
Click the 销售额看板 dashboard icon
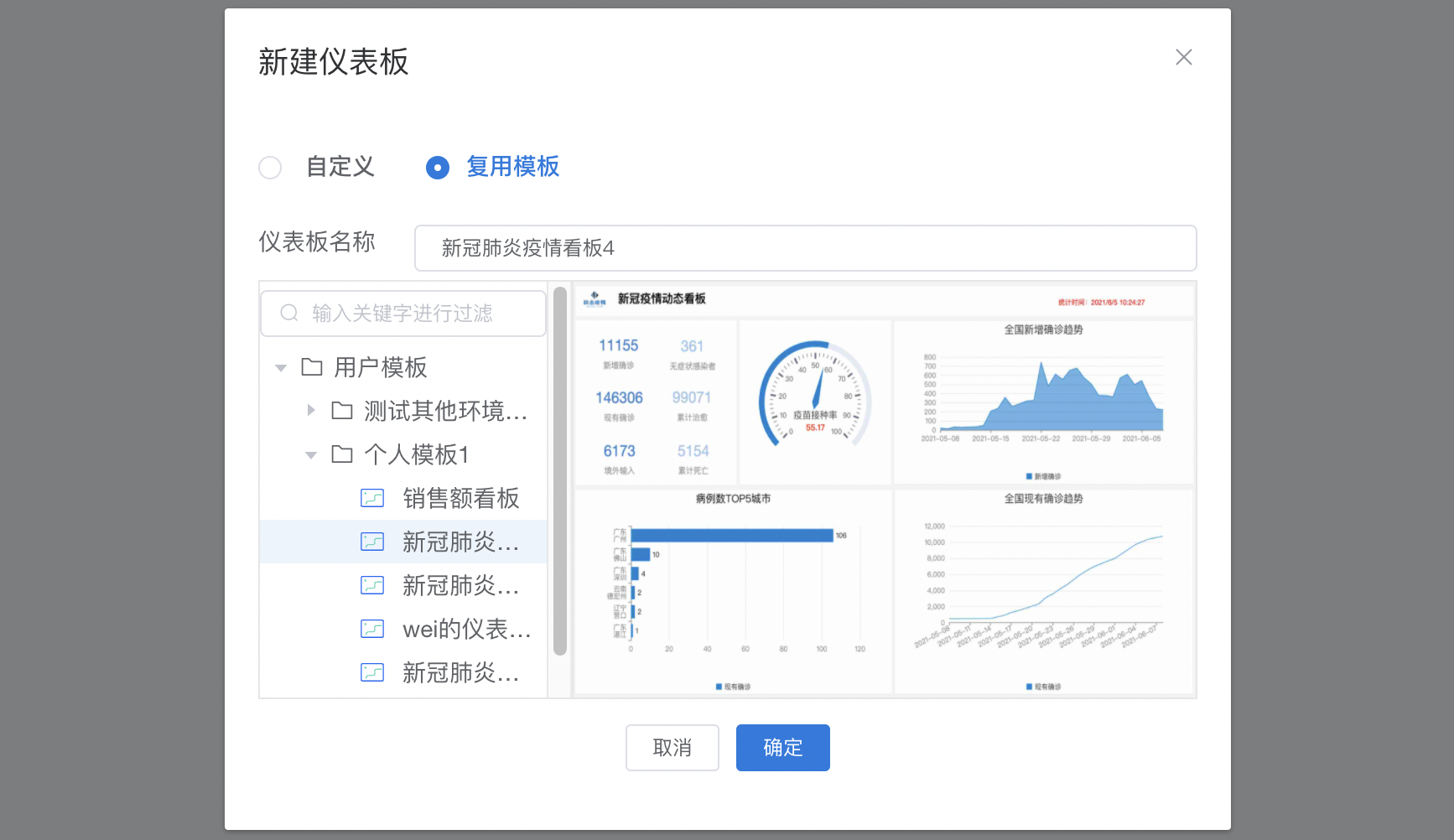(372, 498)
